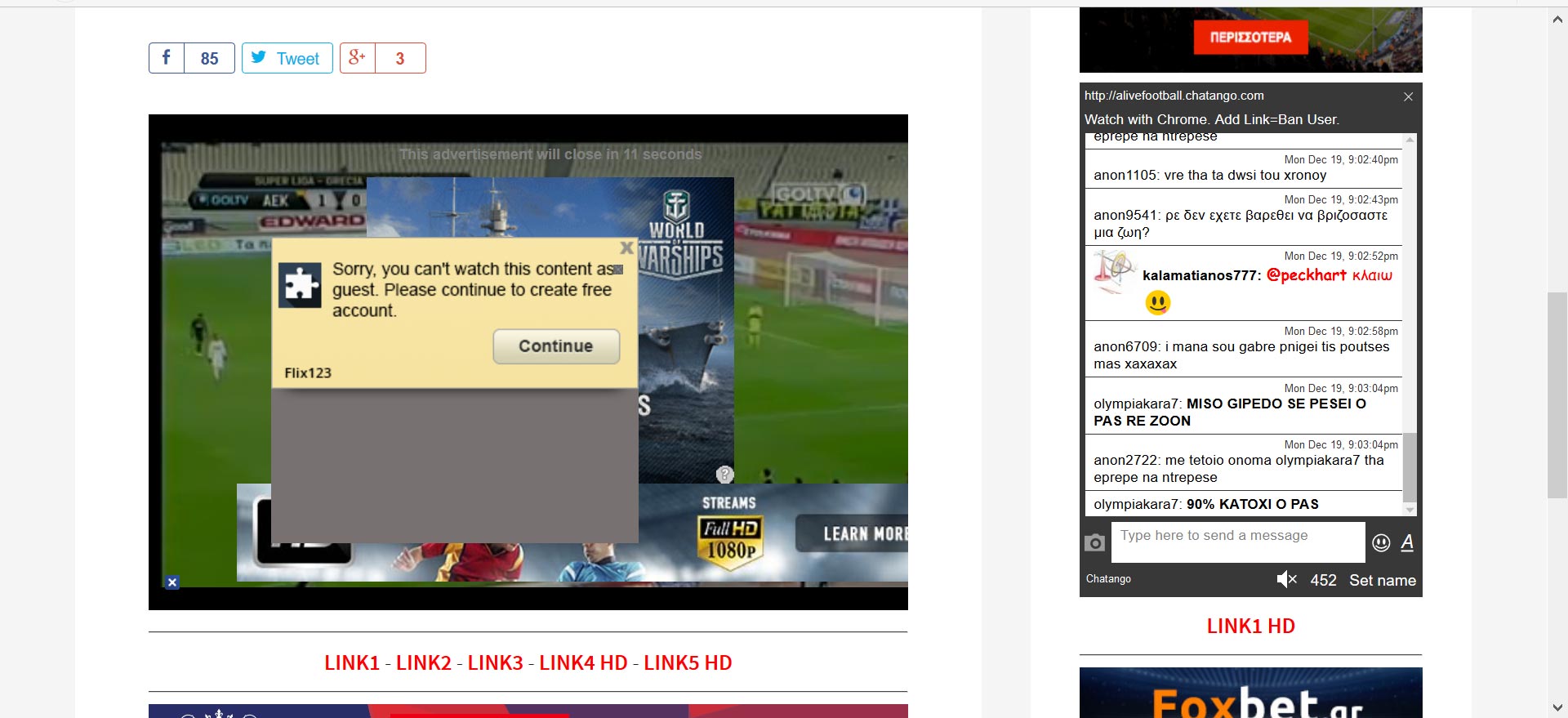Click kalamatianos777 avatar image
Image resolution: width=1568 pixels, height=718 pixels.
click(1115, 273)
